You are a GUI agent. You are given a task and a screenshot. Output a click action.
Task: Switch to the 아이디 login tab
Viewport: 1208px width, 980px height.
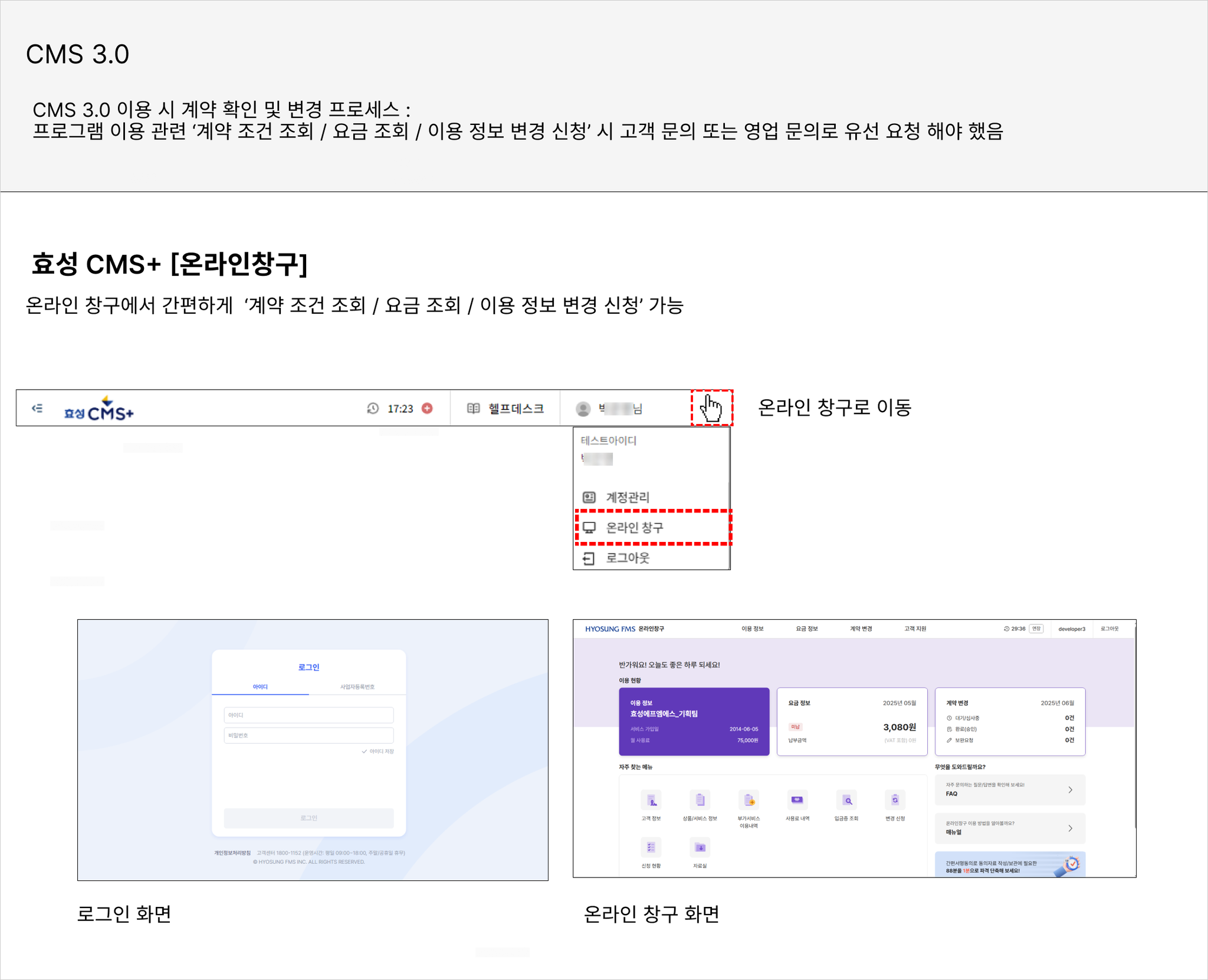tap(260, 687)
